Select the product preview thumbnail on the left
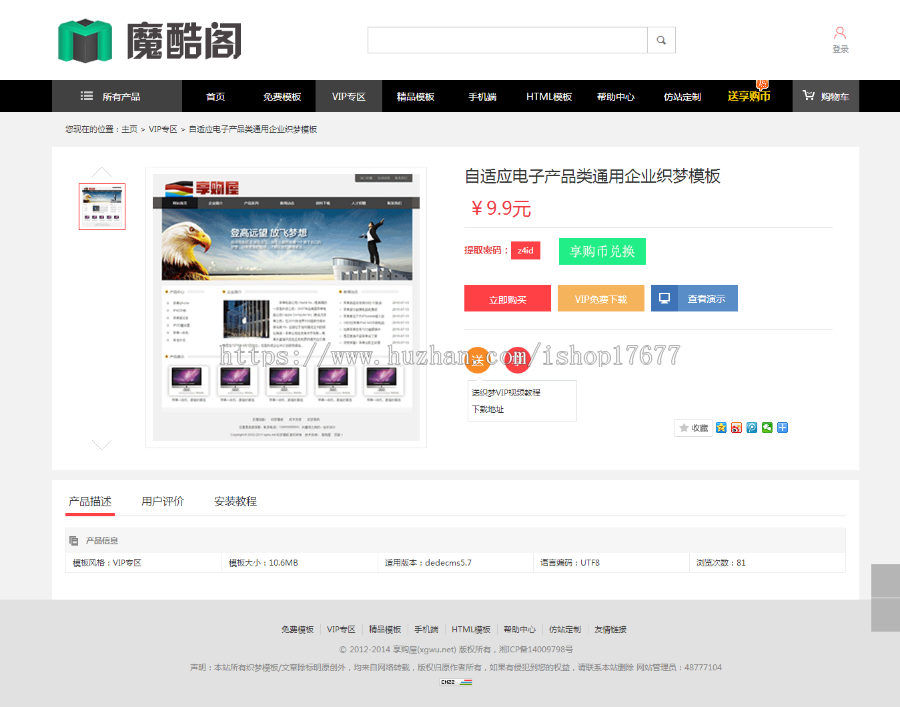Viewport: 900px width, 707px height. pyautogui.click(x=101, y=206)
